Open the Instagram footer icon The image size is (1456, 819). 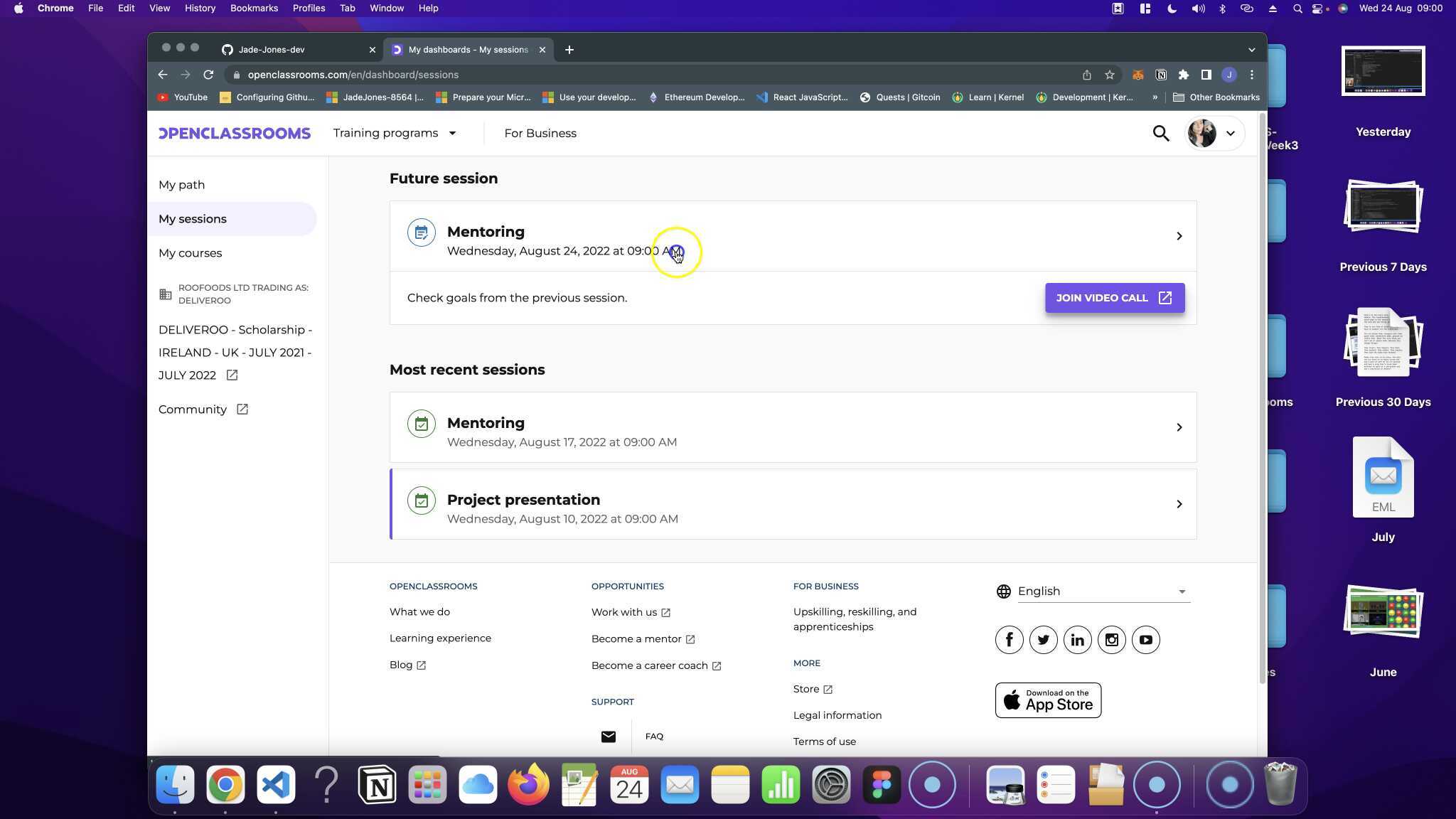point(1111,640)
